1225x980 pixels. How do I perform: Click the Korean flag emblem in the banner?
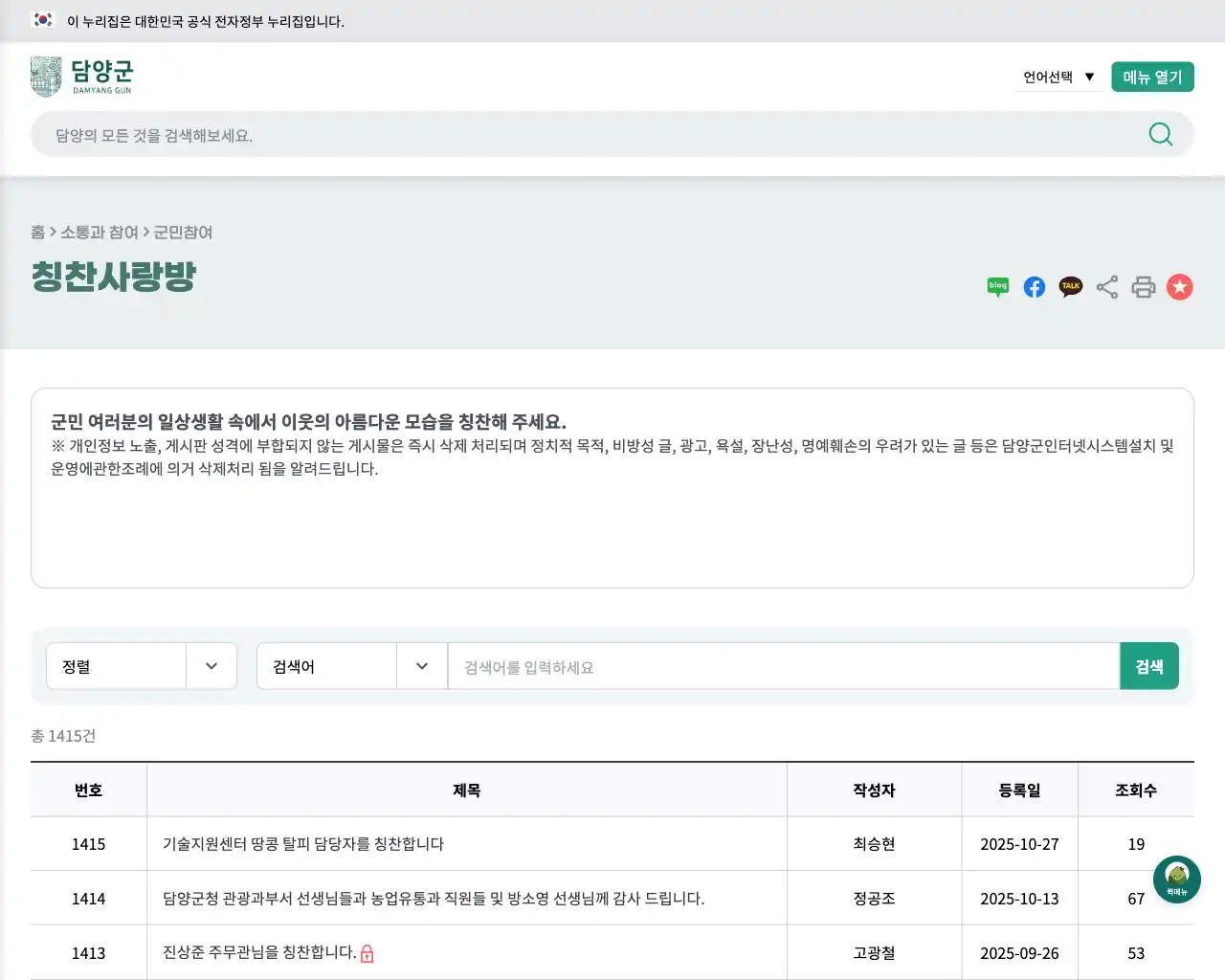(x=43, y=18)
